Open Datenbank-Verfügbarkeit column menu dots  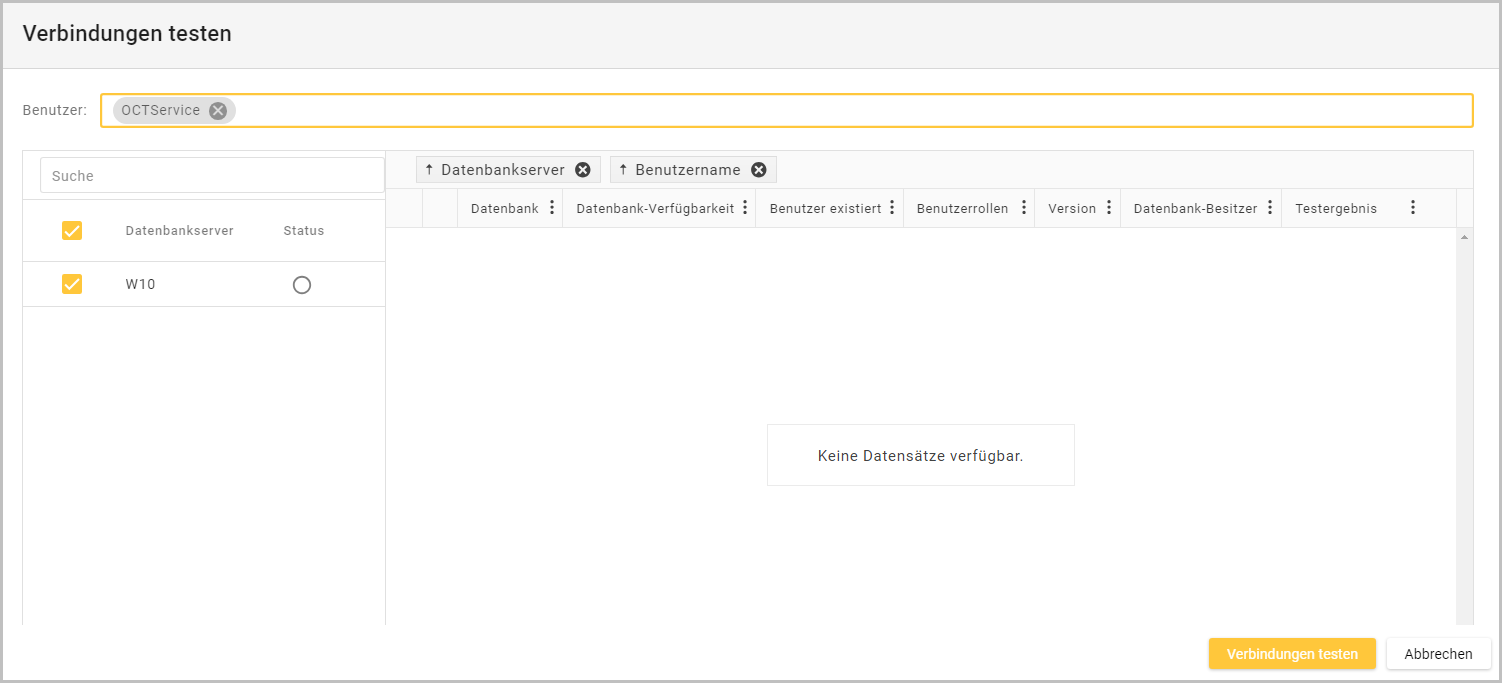(x=745, y=208)
